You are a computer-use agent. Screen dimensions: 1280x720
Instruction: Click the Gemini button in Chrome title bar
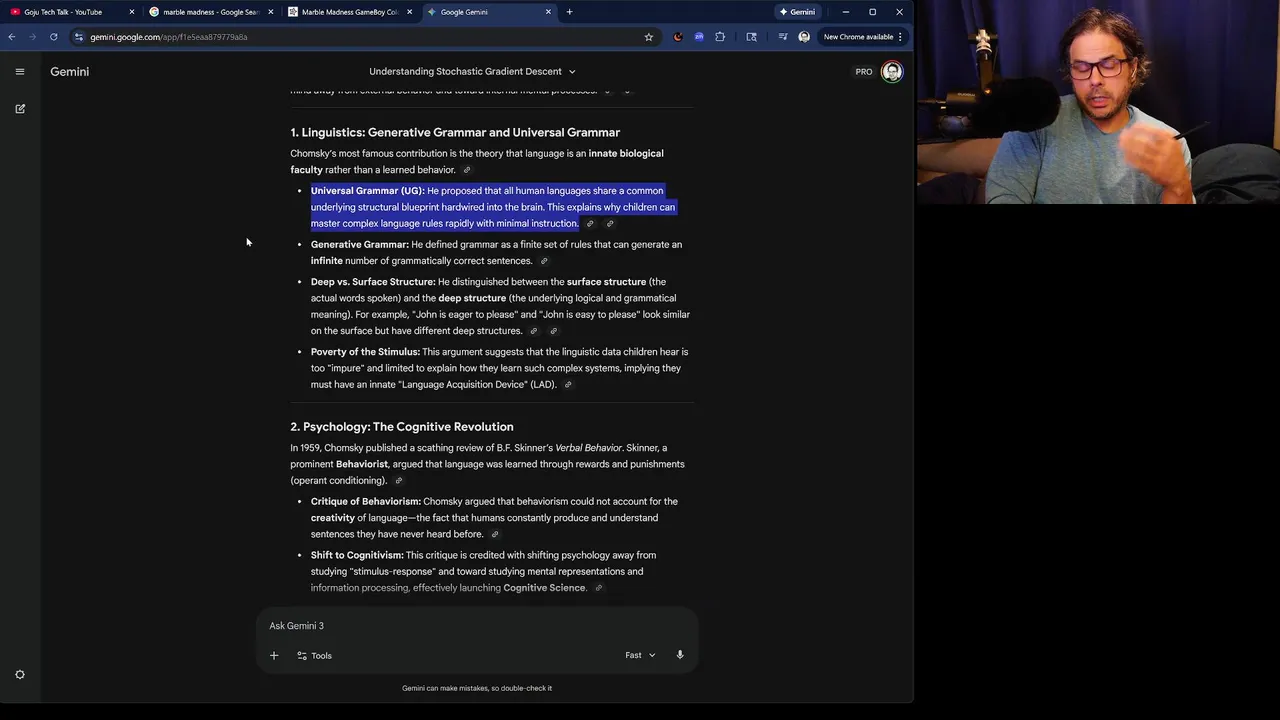point(797,12)
